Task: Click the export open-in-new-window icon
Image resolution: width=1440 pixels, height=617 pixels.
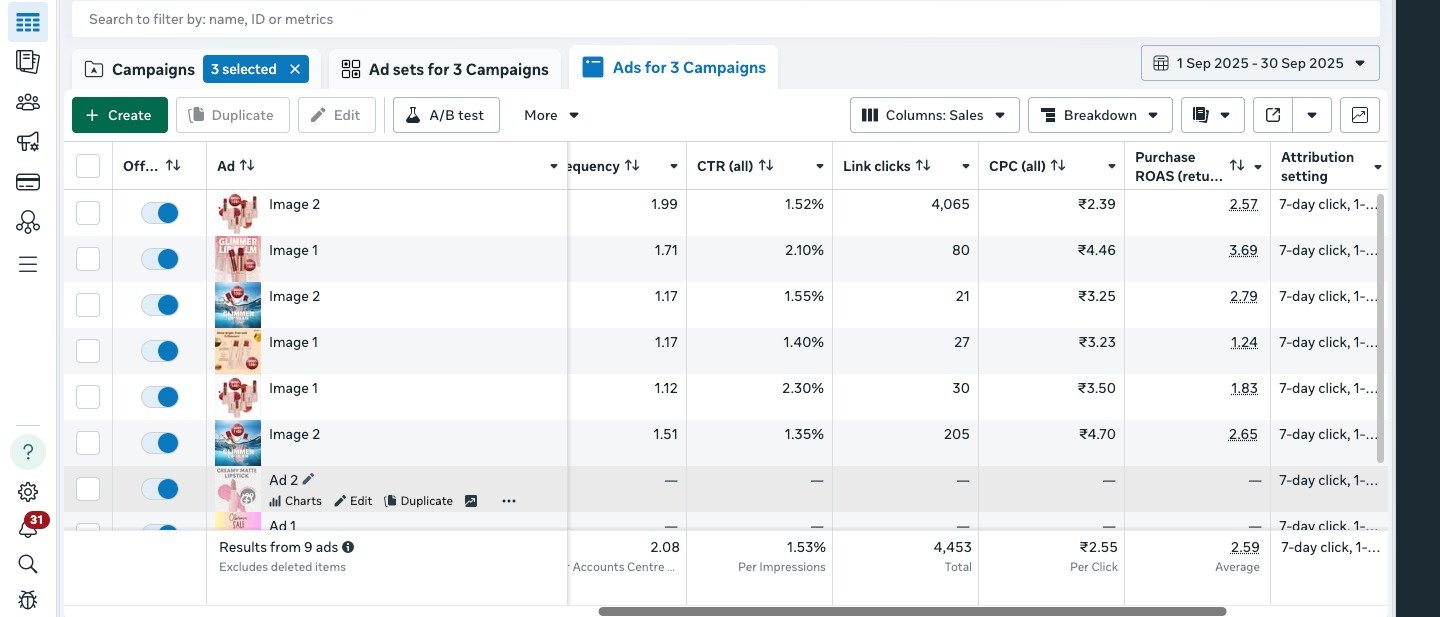Action: (1272, 114)
